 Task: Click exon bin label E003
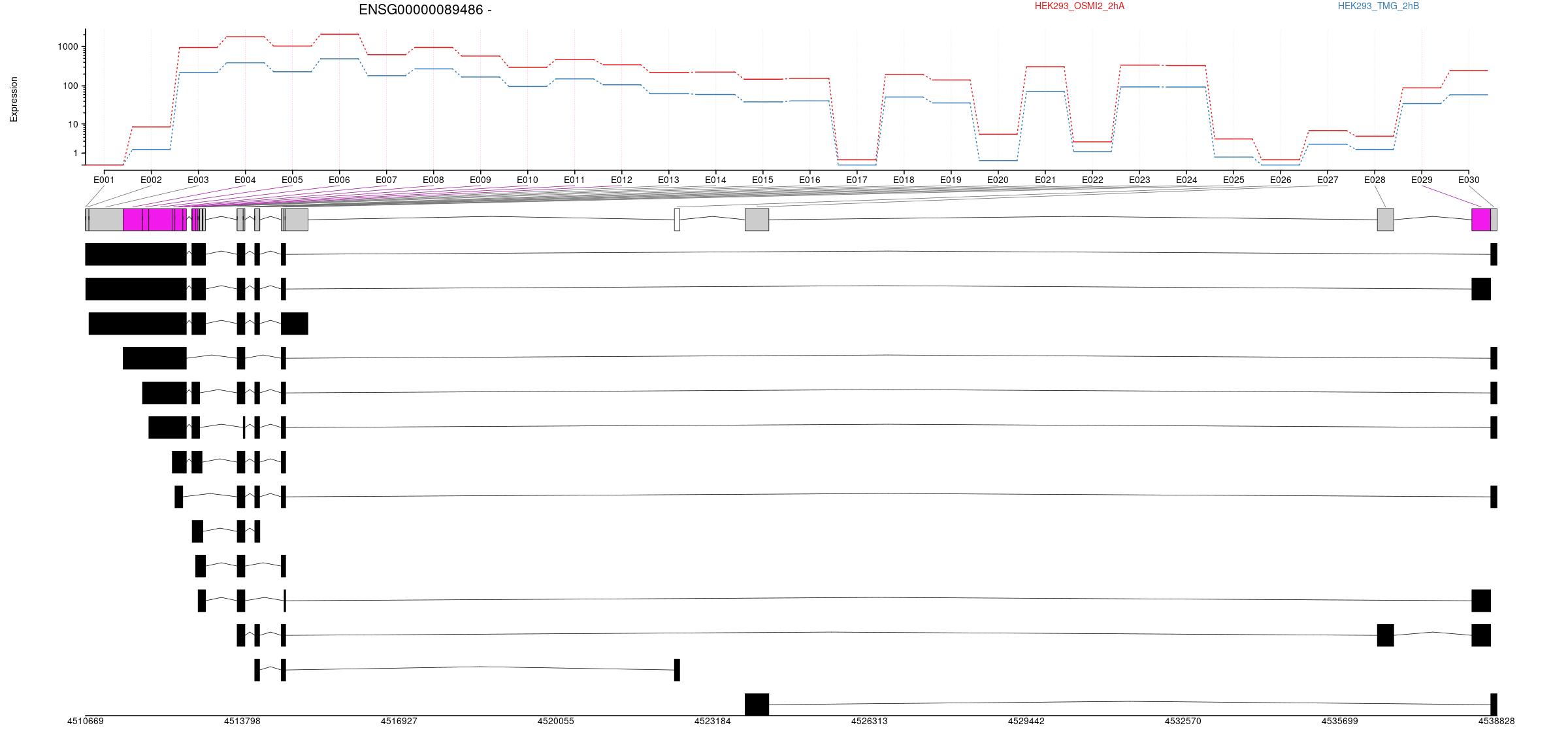[198, 180]
